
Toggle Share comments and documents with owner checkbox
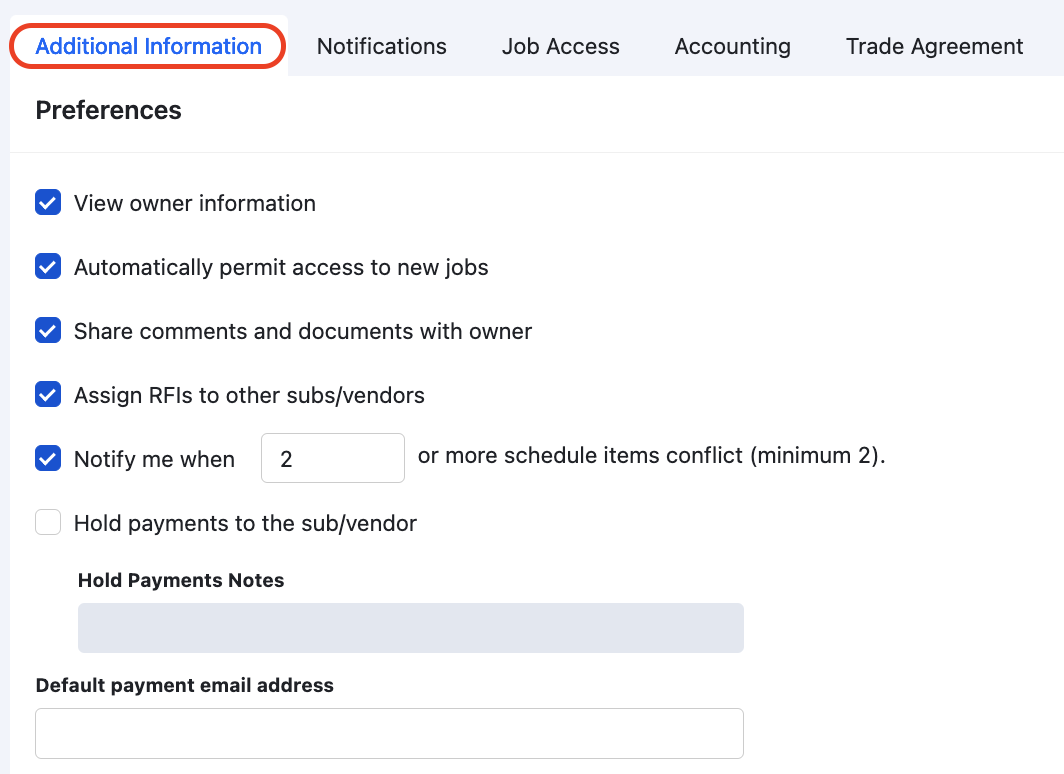click(x=48, y=330)
